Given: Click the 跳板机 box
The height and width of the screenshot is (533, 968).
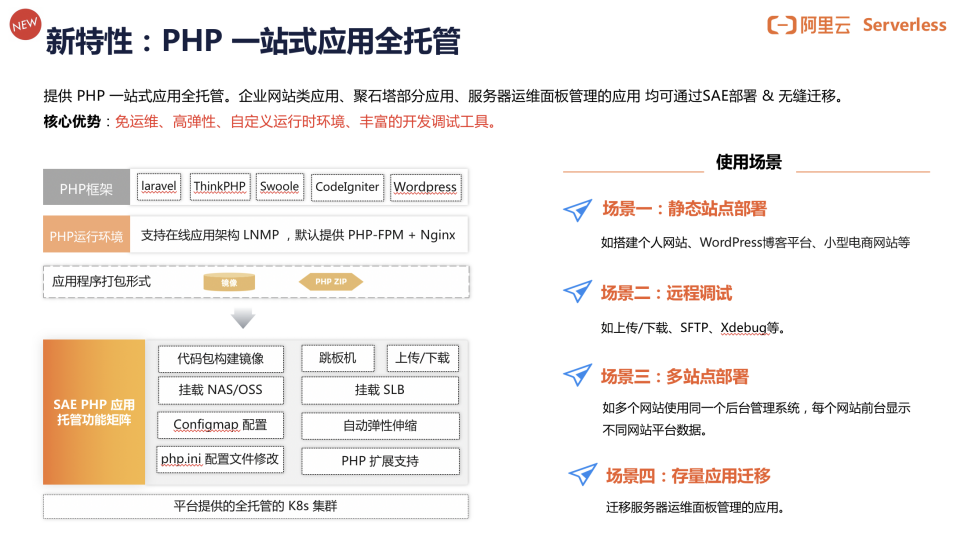Looking at the screenshot, I should [x=338, y=358].
